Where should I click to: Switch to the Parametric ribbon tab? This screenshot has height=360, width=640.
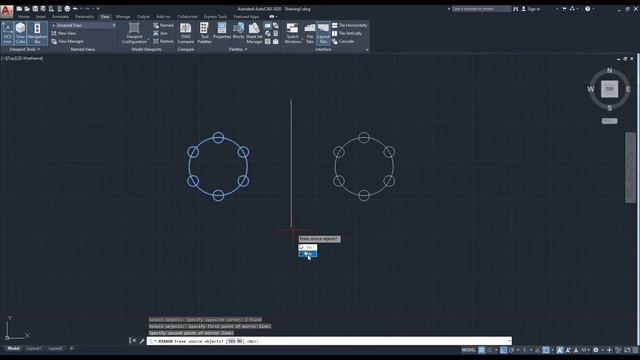(x=84, y=17)
